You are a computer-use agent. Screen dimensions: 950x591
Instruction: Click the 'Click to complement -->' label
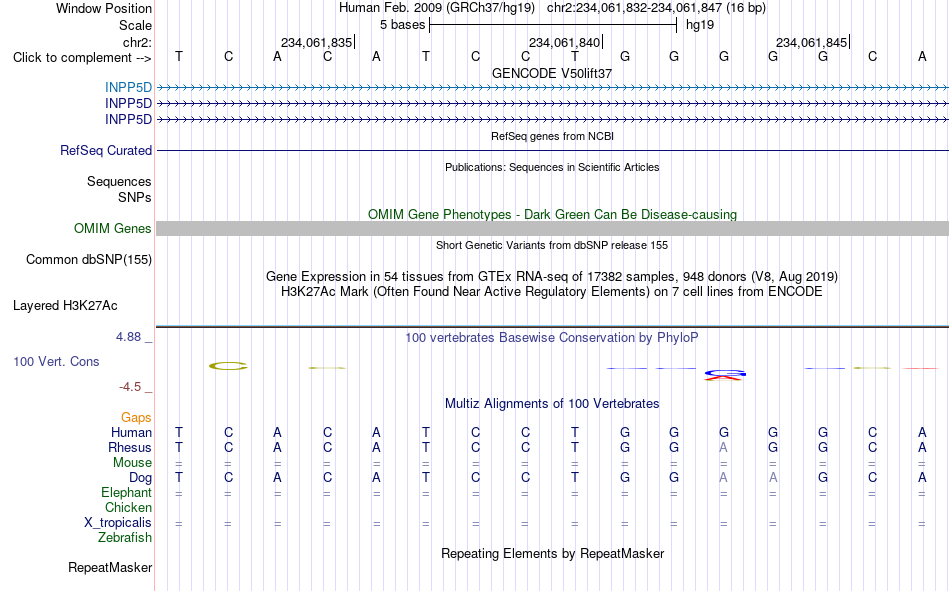click(82, 58)
